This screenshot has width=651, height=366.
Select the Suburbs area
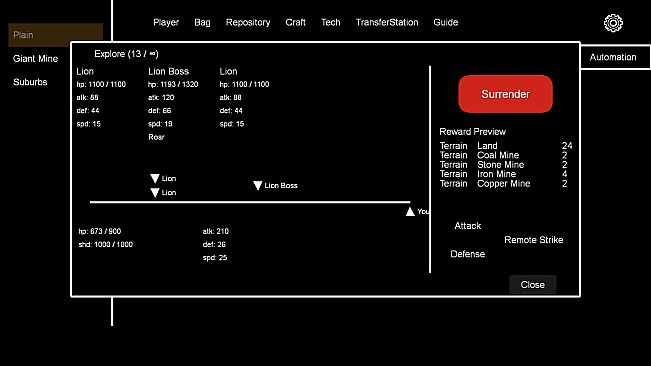(30, 82)
